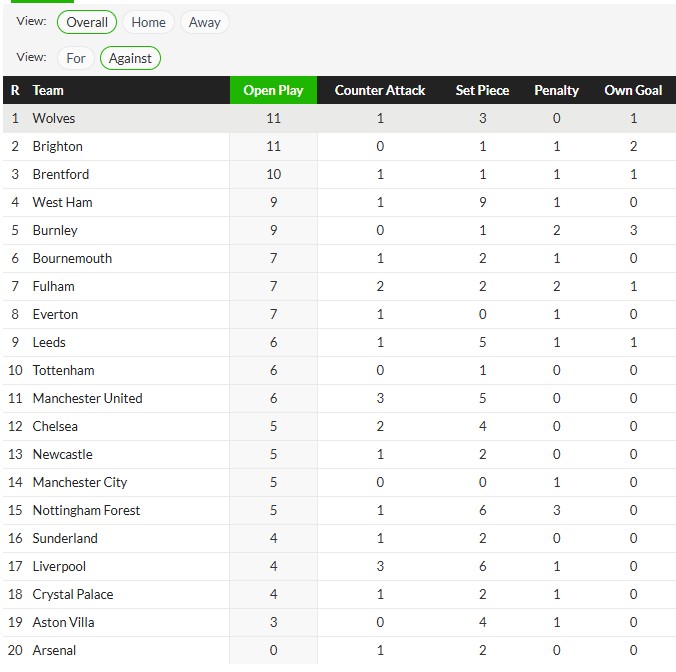Select the Overall view filter
This screenshot has width=676, height=672.
(87, 22)
